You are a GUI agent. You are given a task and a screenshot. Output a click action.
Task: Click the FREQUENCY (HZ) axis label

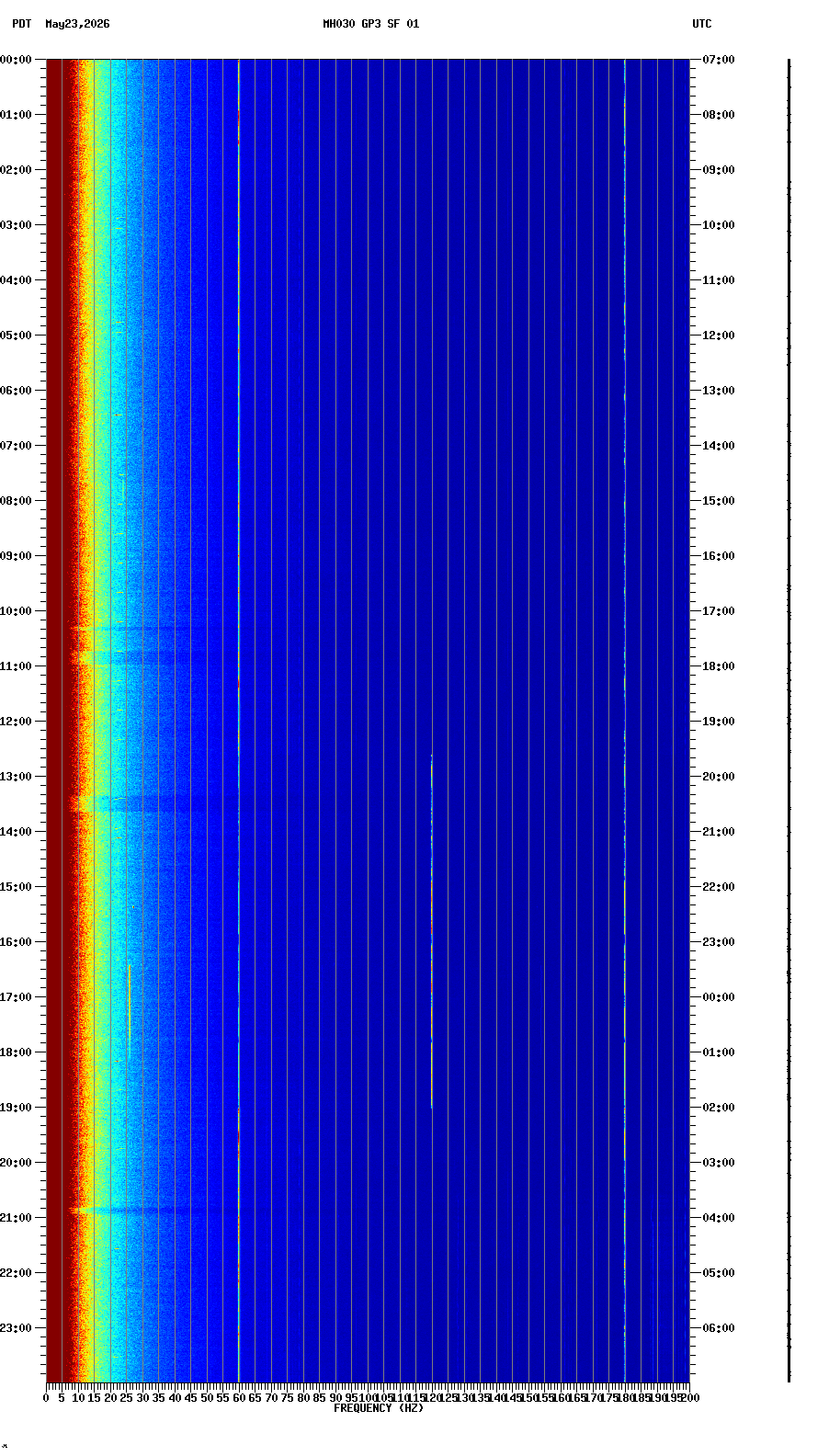pyautogui.click(x=379, y=1408)
